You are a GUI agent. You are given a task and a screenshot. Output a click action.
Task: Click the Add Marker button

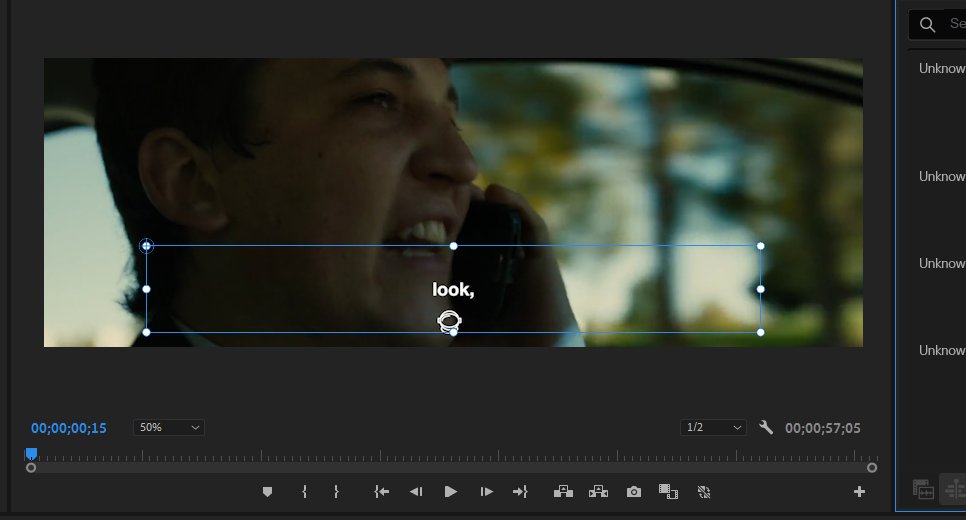(x=267, y=492)
